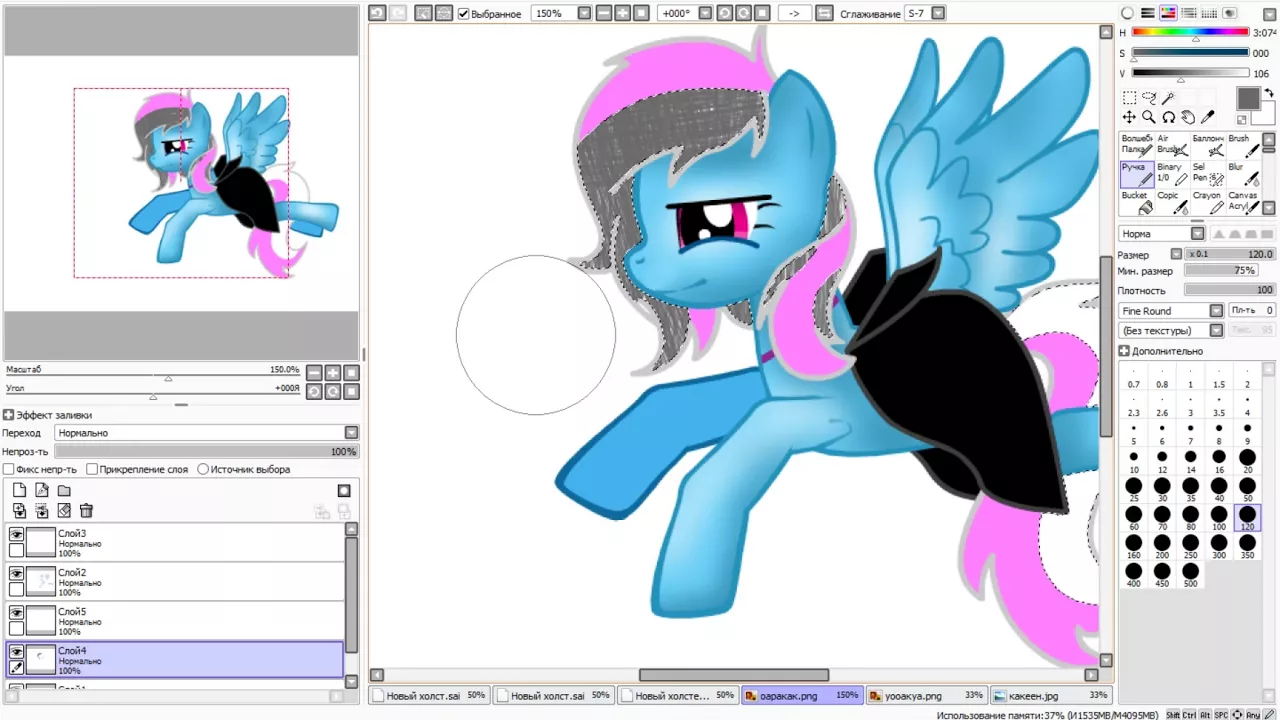Toggle the HSV slider panel
The width and height of the screenshot is (1280, 720).
click(1167, 13)
